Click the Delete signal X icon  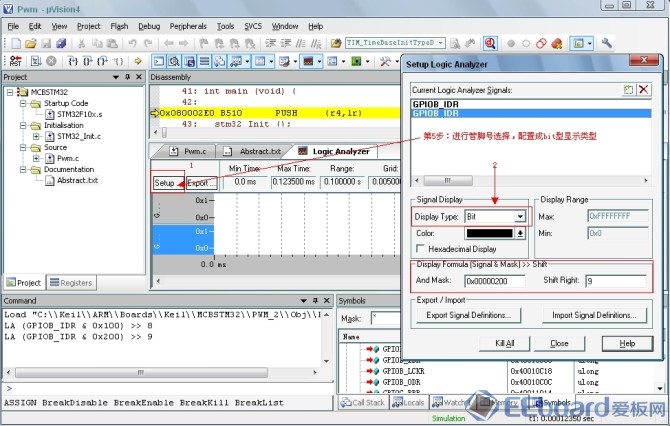[x=643, y=89]
